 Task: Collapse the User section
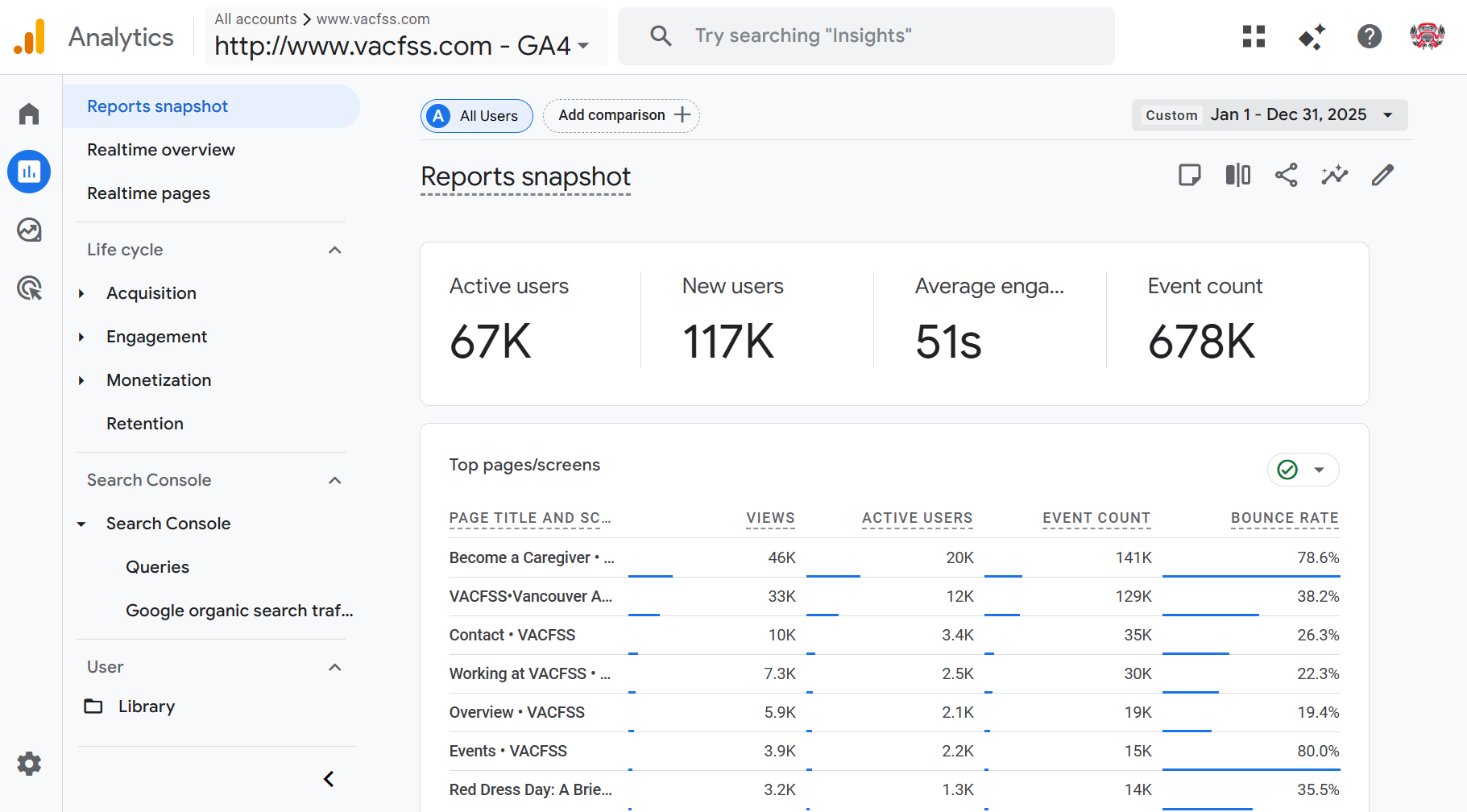coord(335,667)
